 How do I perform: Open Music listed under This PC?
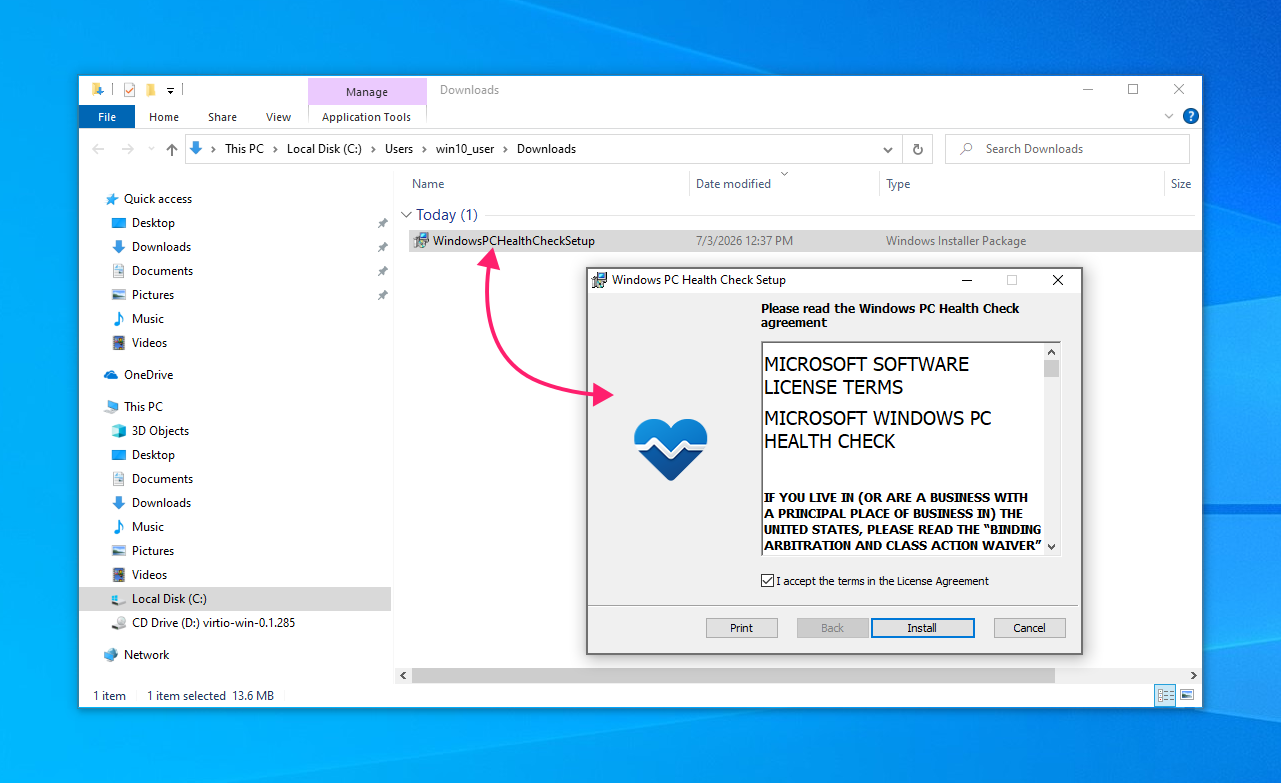(147, 527)
